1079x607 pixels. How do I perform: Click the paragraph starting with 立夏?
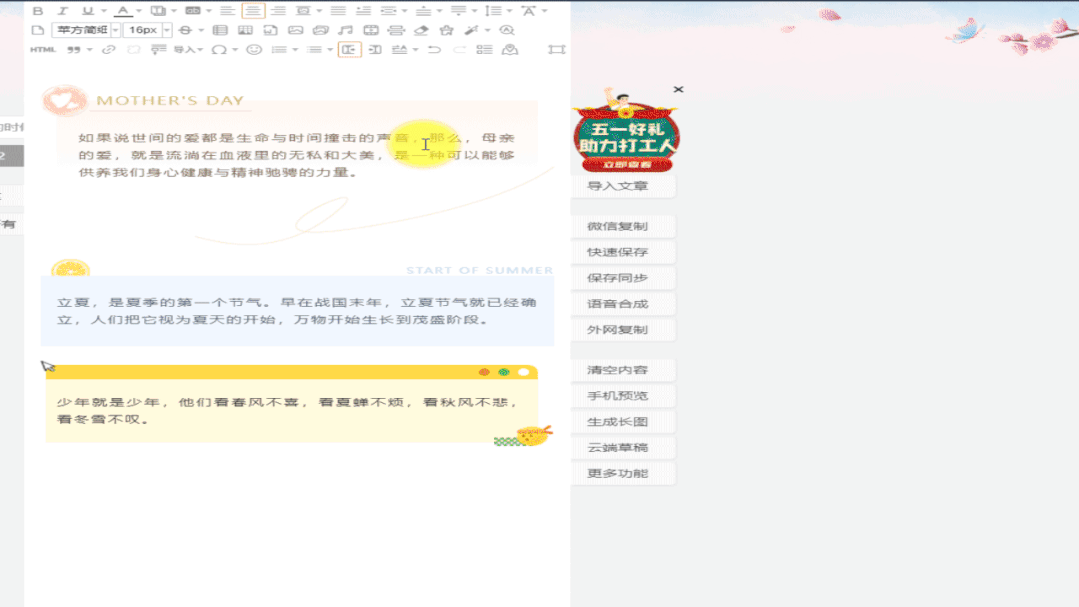[297, 311]
